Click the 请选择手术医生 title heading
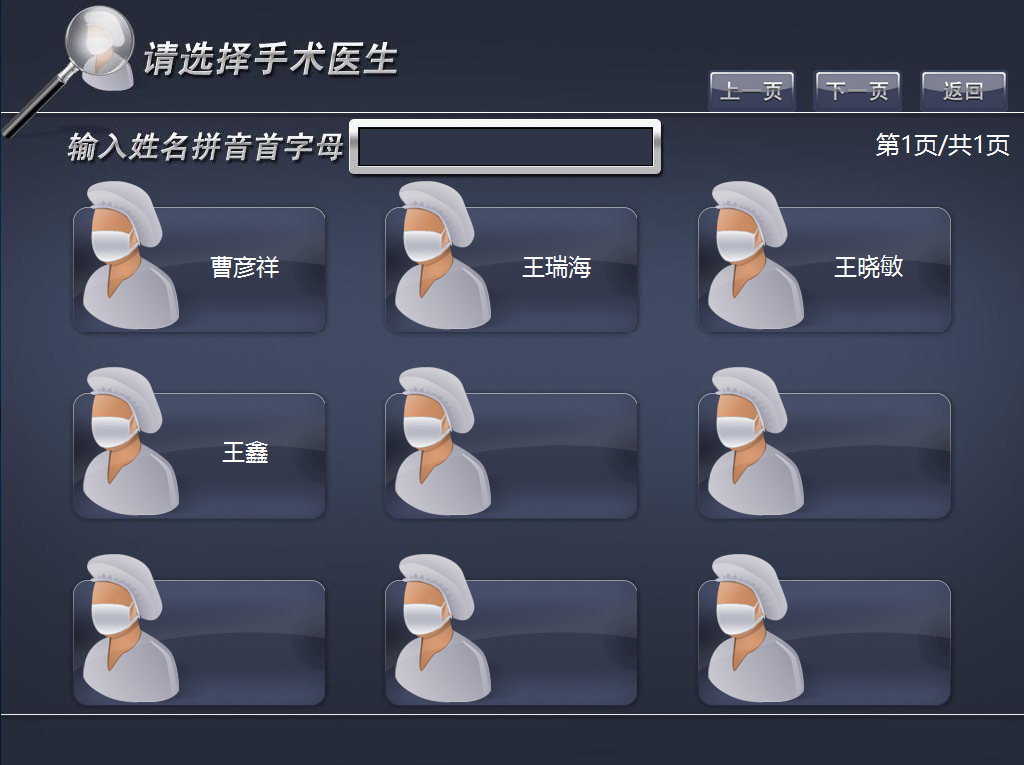Viewport: 1024px width, 765px height. [270, 59]
